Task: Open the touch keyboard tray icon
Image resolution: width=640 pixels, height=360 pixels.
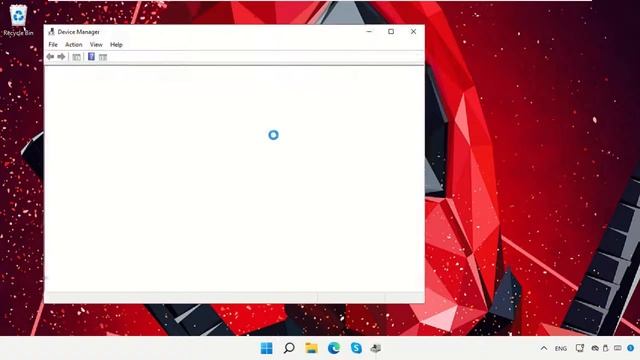Action: tap(618, 348)
